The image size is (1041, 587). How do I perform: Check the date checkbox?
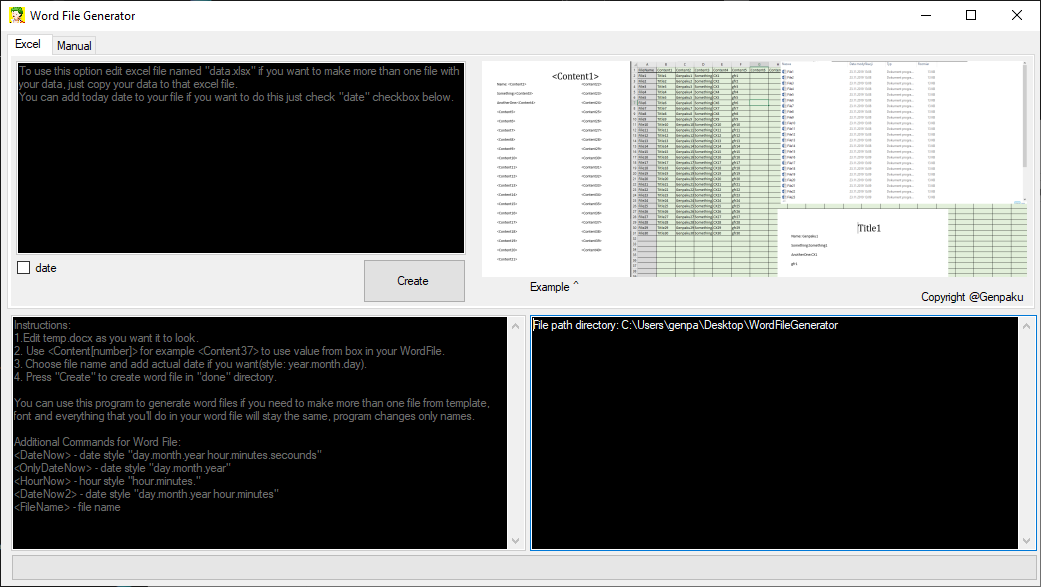point(23,267)
